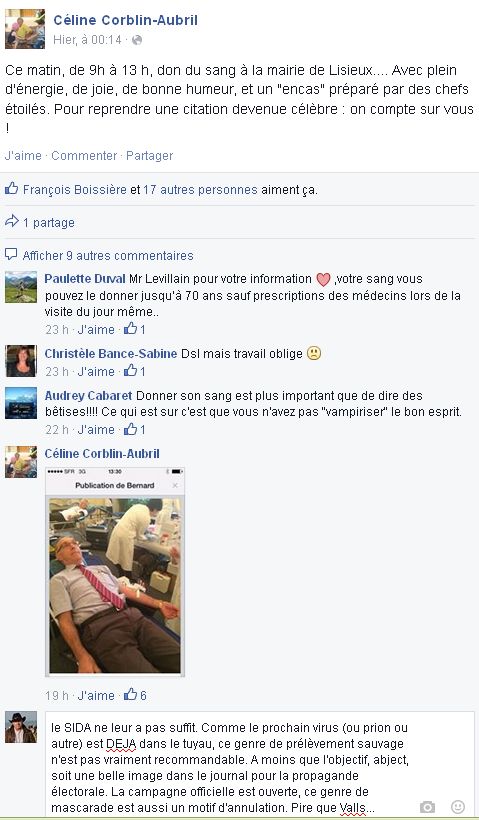Open the emoji smiley picker
Image resolution: width=479 pixels, height=820 pixels.
pos(458,806)
